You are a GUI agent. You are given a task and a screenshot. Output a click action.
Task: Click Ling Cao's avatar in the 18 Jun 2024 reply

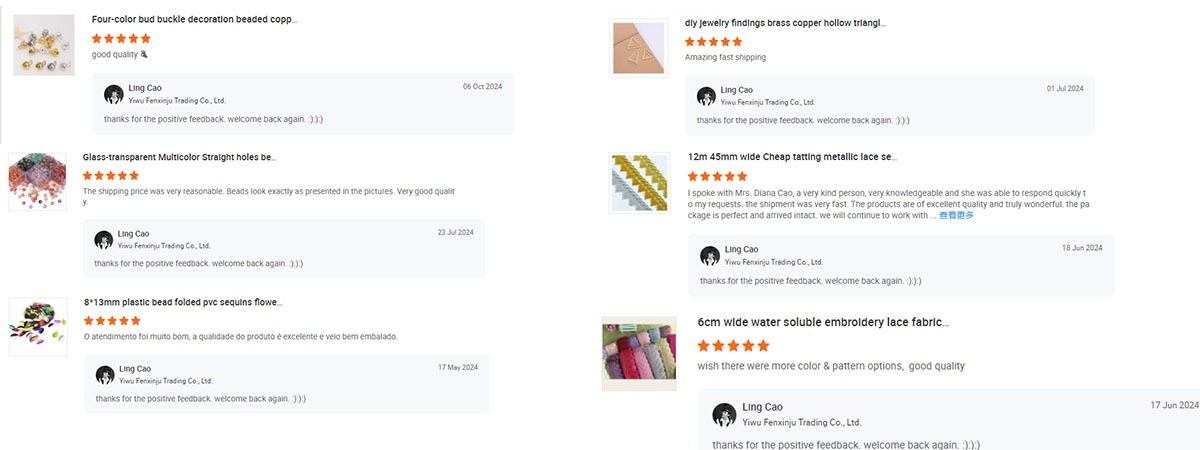point(710,256)
